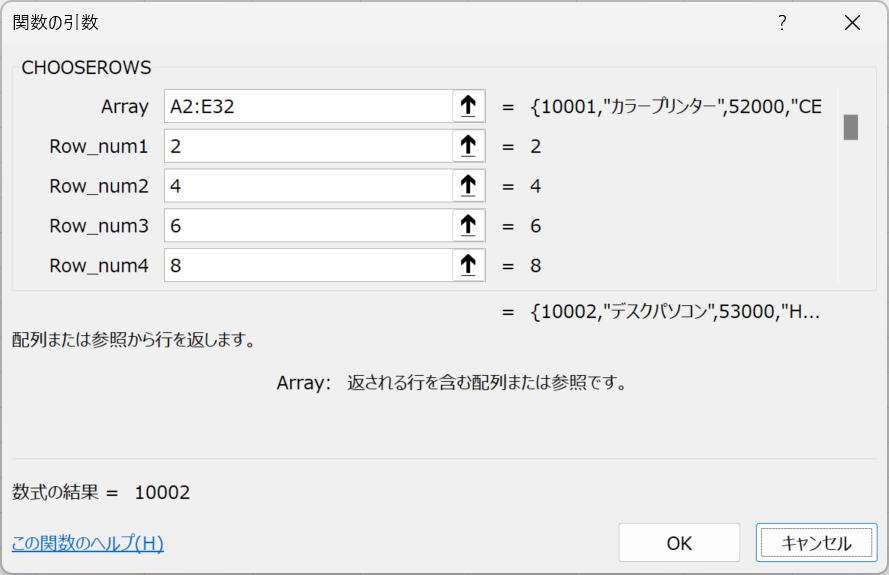The image size is (889, 575).
Task: Click the Row_num4 range selector arrow icon
Action: (x=467, y=266)
